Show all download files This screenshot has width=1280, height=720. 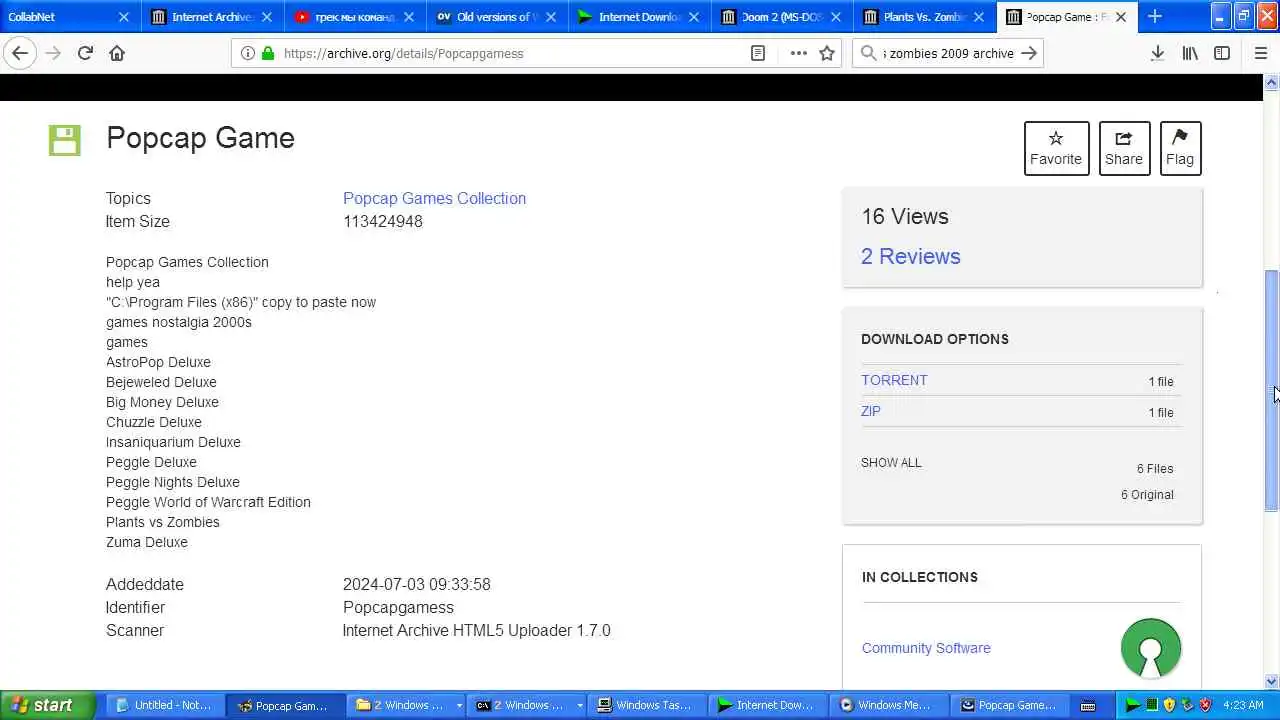pos(891,463)
